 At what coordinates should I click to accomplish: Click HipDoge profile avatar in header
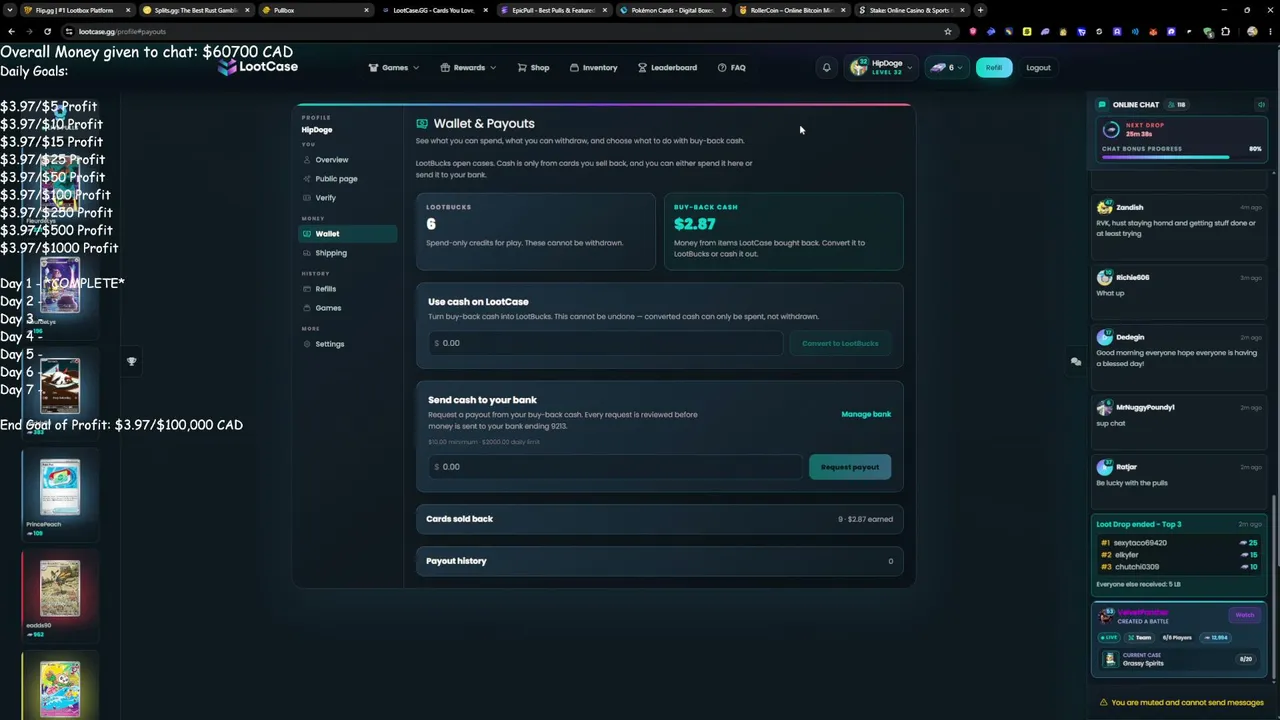pos(859,68)
